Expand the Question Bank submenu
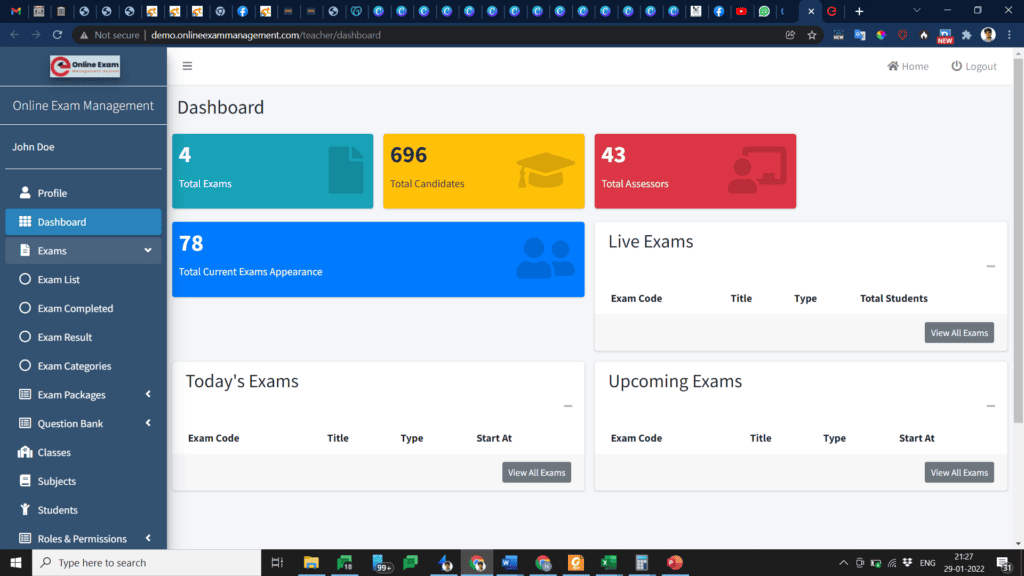 [x=150, y=423]
